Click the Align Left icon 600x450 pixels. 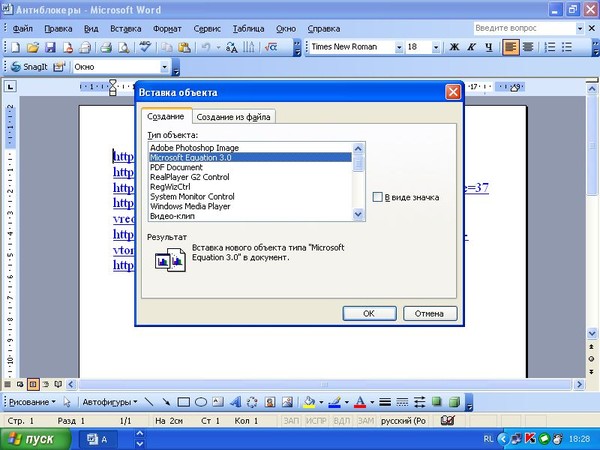[x=510, y=47]
